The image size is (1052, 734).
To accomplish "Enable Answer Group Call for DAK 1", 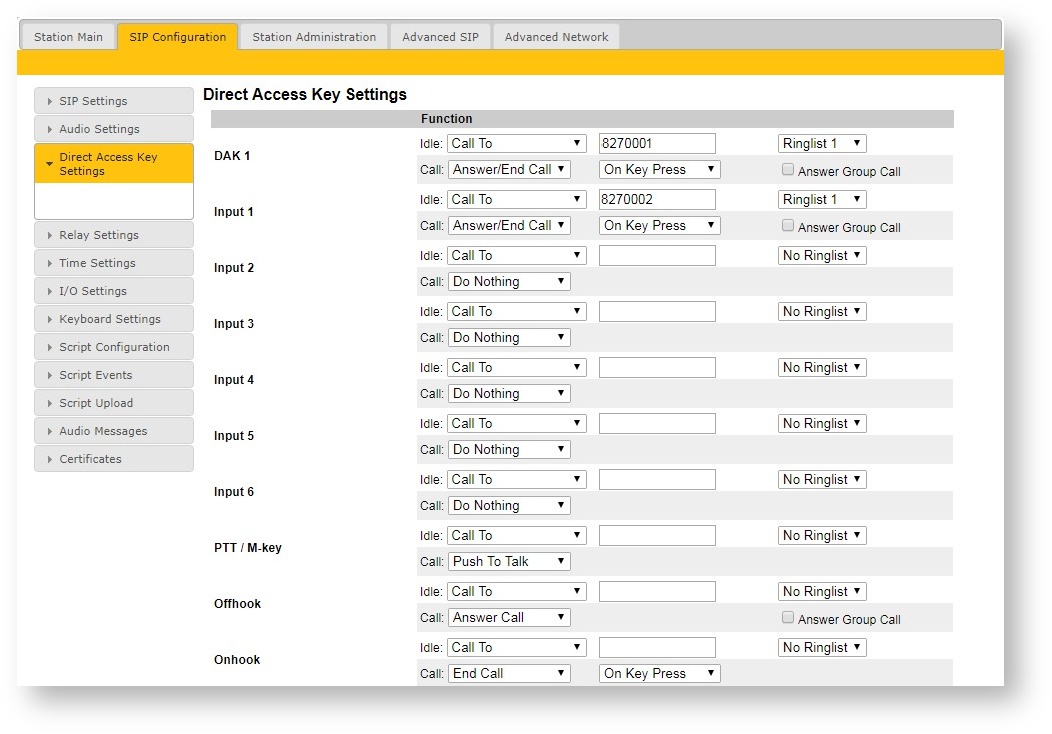I will [788, 170].
